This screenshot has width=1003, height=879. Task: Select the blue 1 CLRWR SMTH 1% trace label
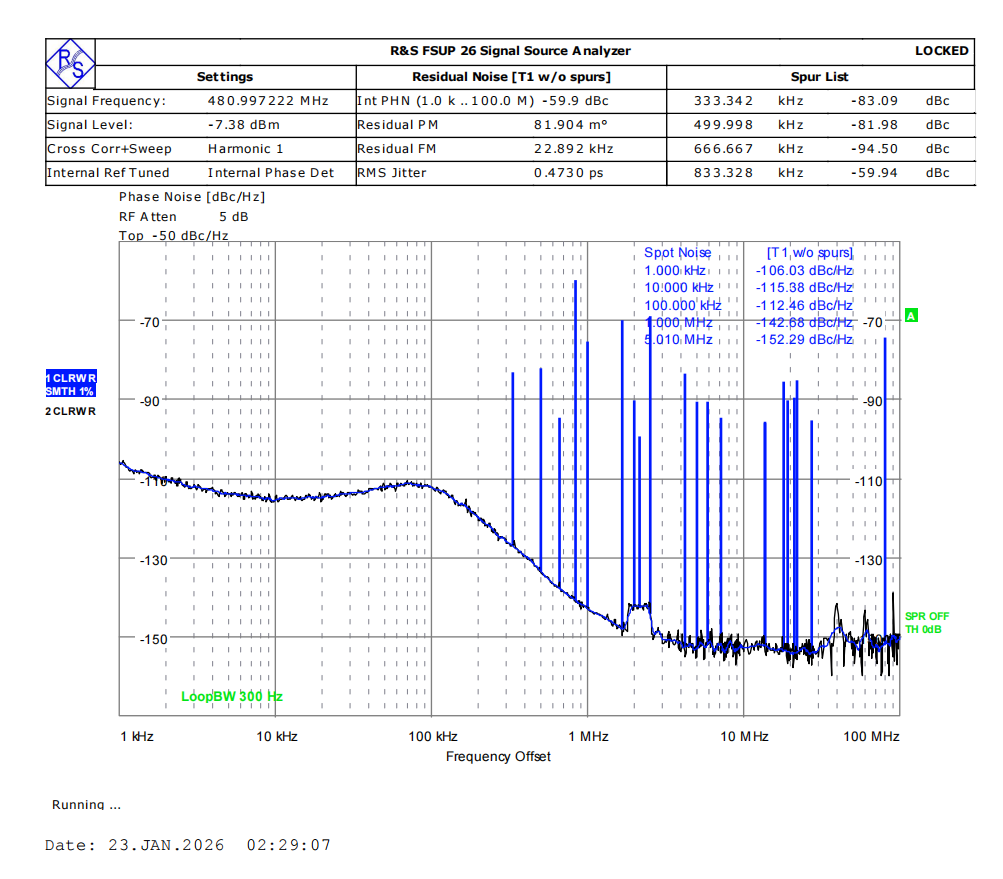coord(70,384)
